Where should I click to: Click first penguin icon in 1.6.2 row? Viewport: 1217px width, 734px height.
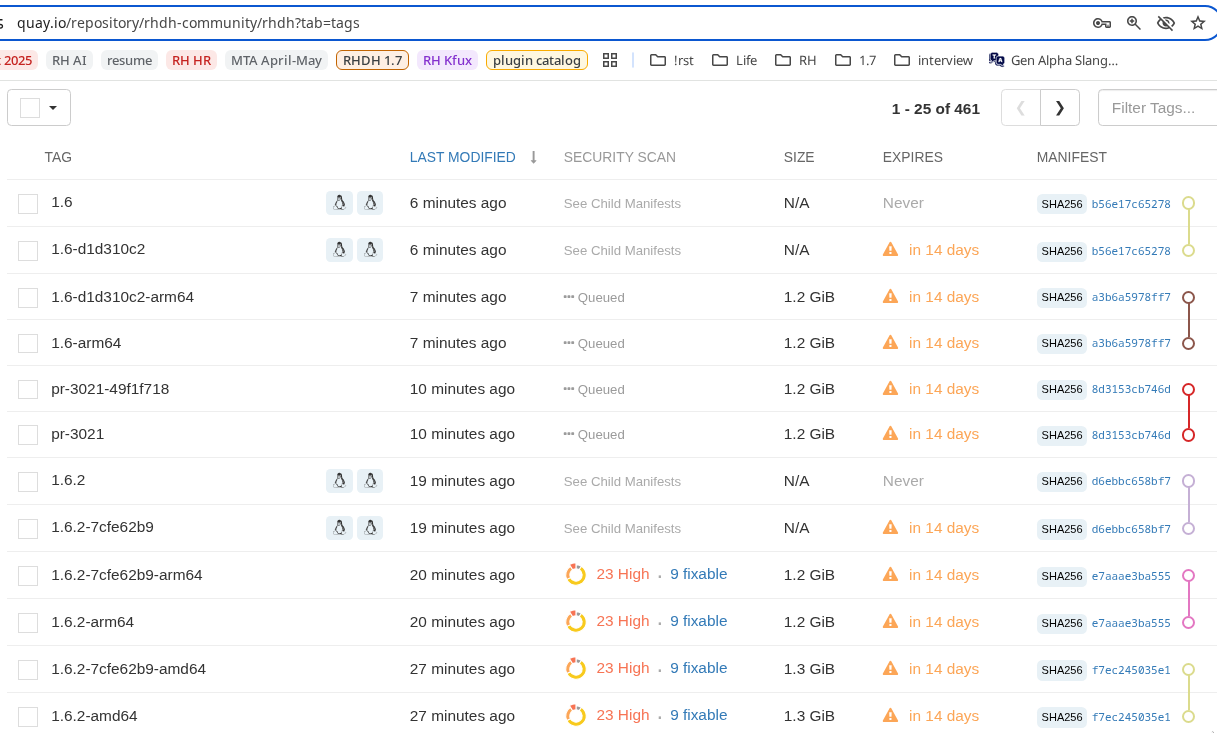[339, 481]
